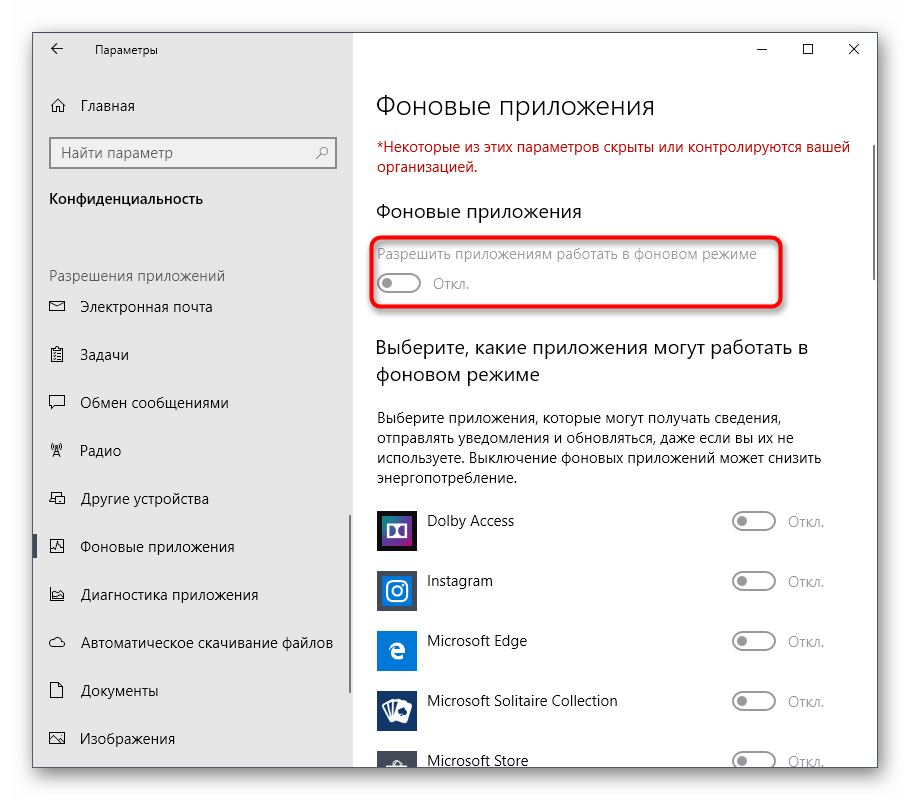Open Фоновые приложения in sidebar

click(x=157, y=547)
